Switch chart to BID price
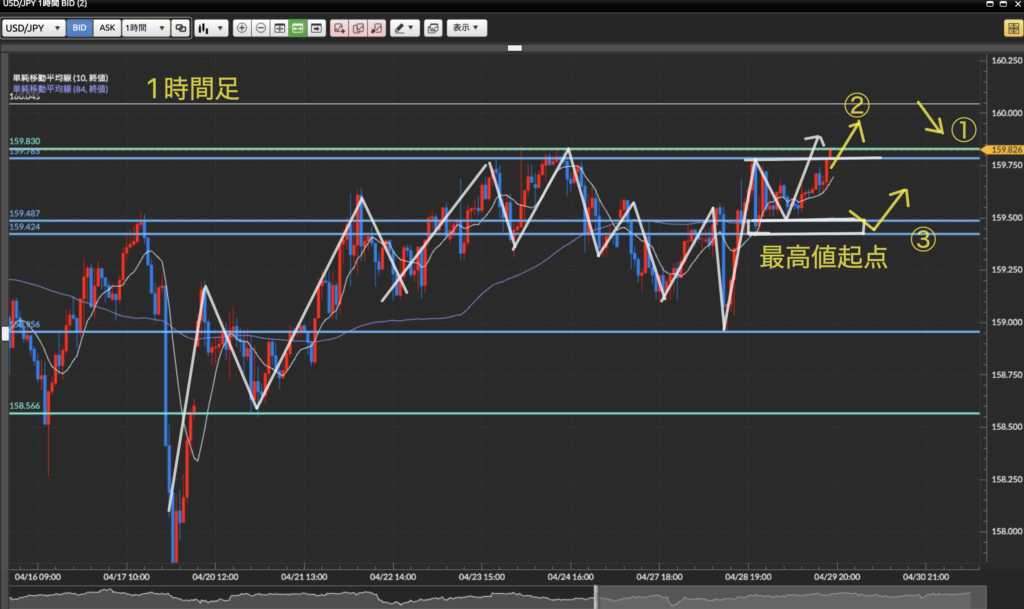Image resolution: width=1024 pixels, height=609 pixels. pos(80,28)
